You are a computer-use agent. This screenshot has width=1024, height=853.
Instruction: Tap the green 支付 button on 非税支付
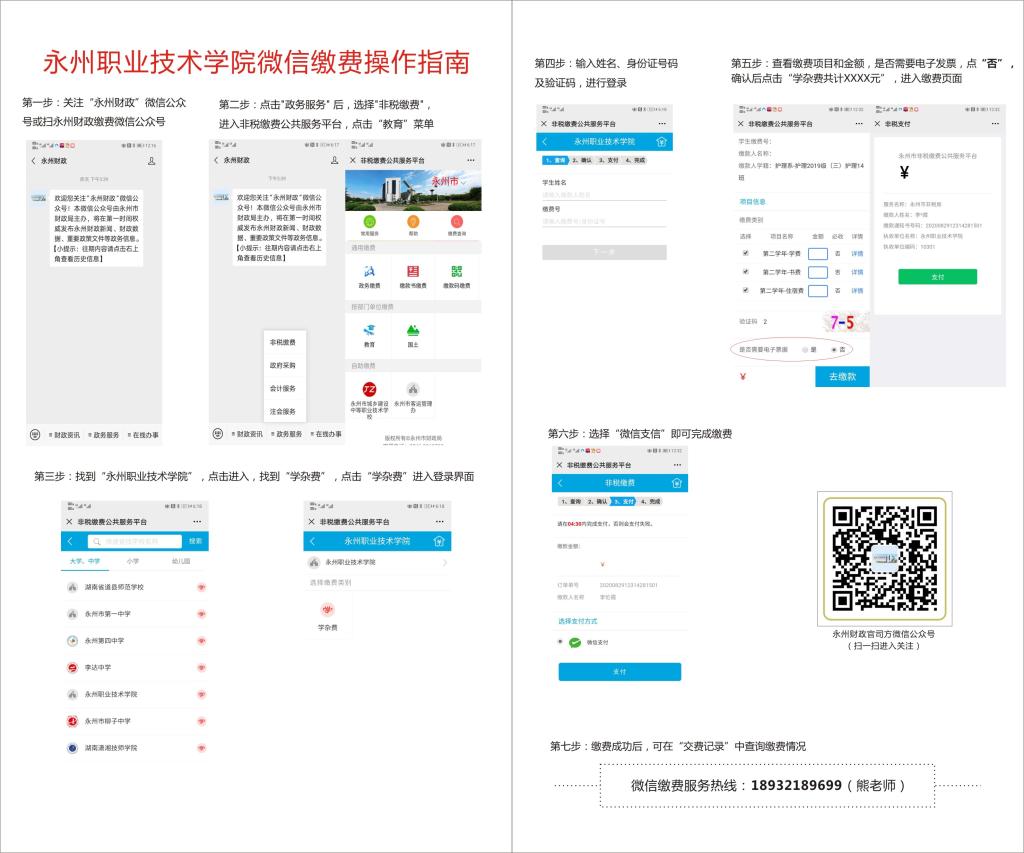click(937, 277)
